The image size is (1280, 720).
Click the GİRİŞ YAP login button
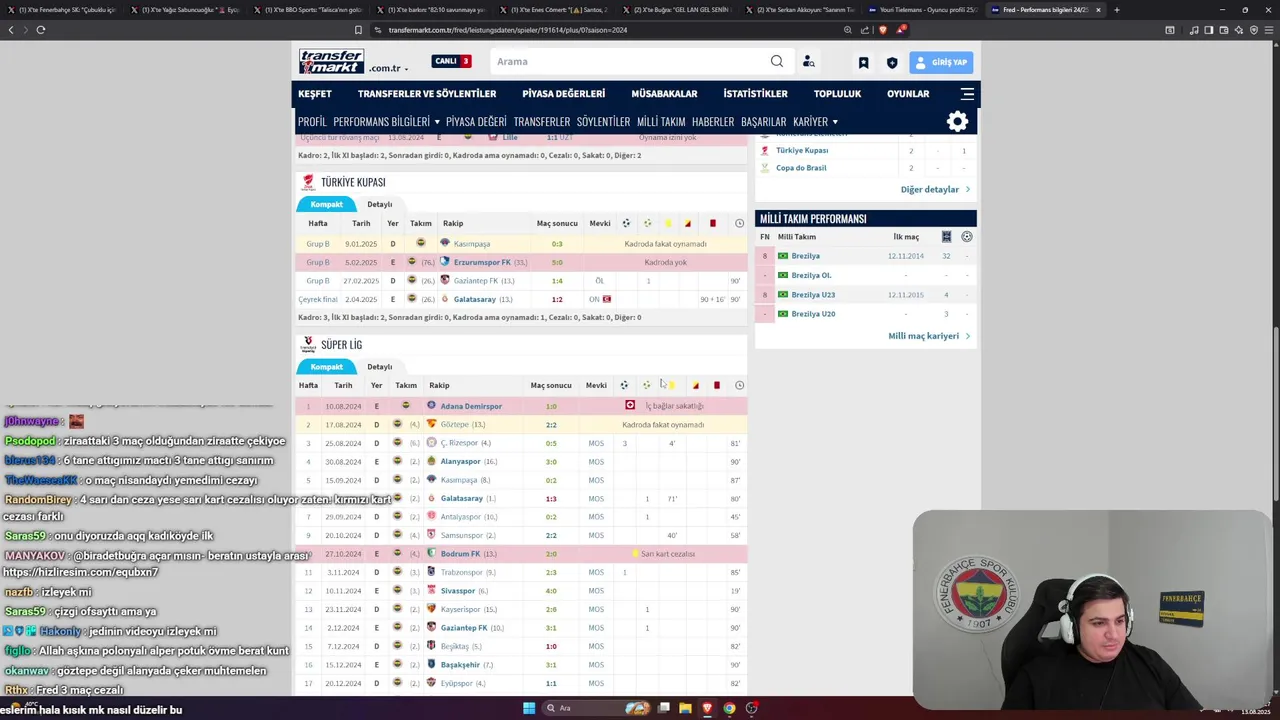click(x=941, y=62)
